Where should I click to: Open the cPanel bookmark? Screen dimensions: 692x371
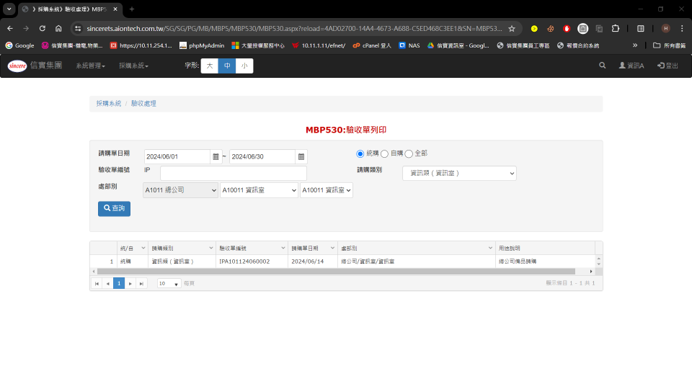(x=372, y=45)
